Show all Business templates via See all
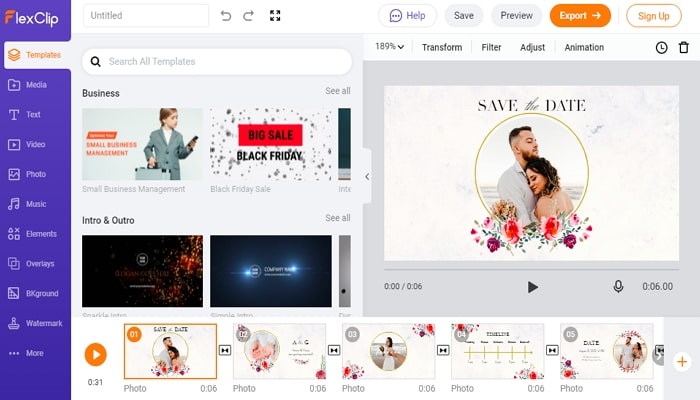The width and height of the screenshot is (700, 400). click(338, 91)
